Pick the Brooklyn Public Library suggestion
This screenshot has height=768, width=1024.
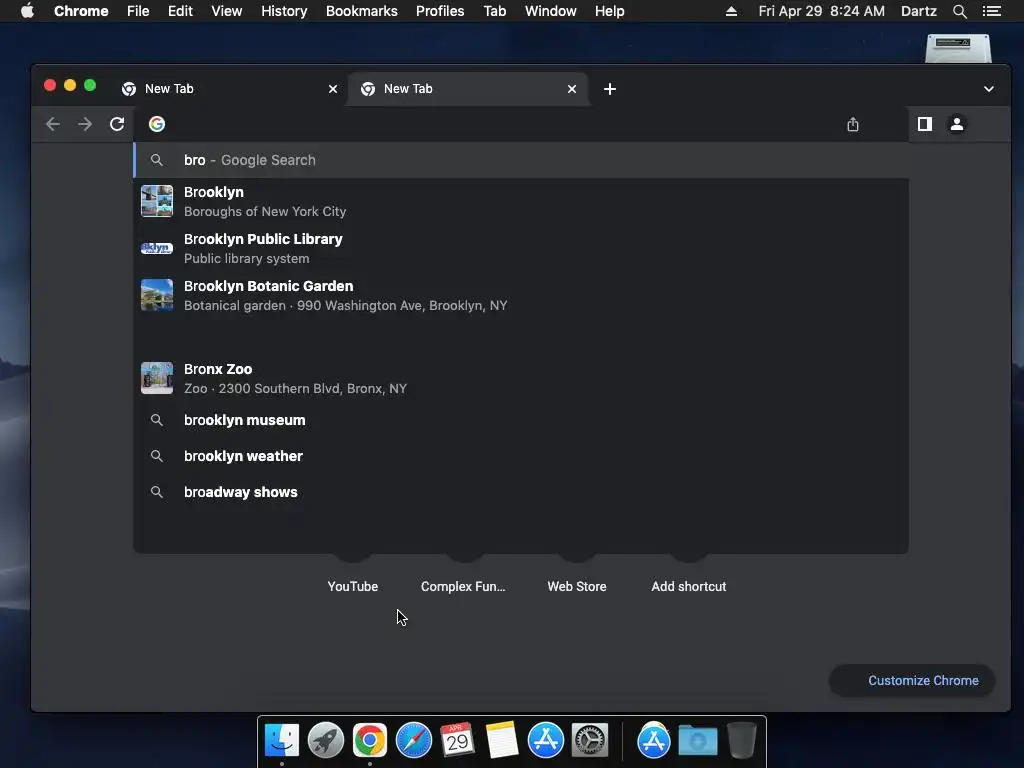tap(521, 248)
